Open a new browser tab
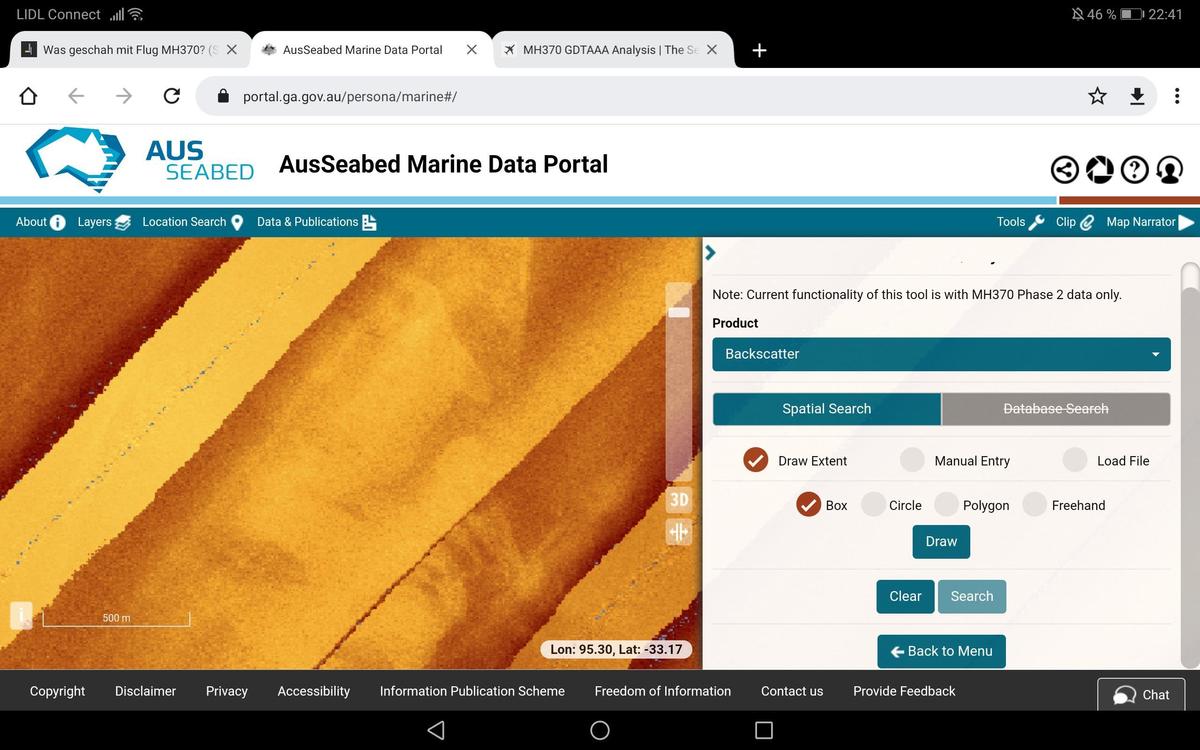 (x=760, y=50)
